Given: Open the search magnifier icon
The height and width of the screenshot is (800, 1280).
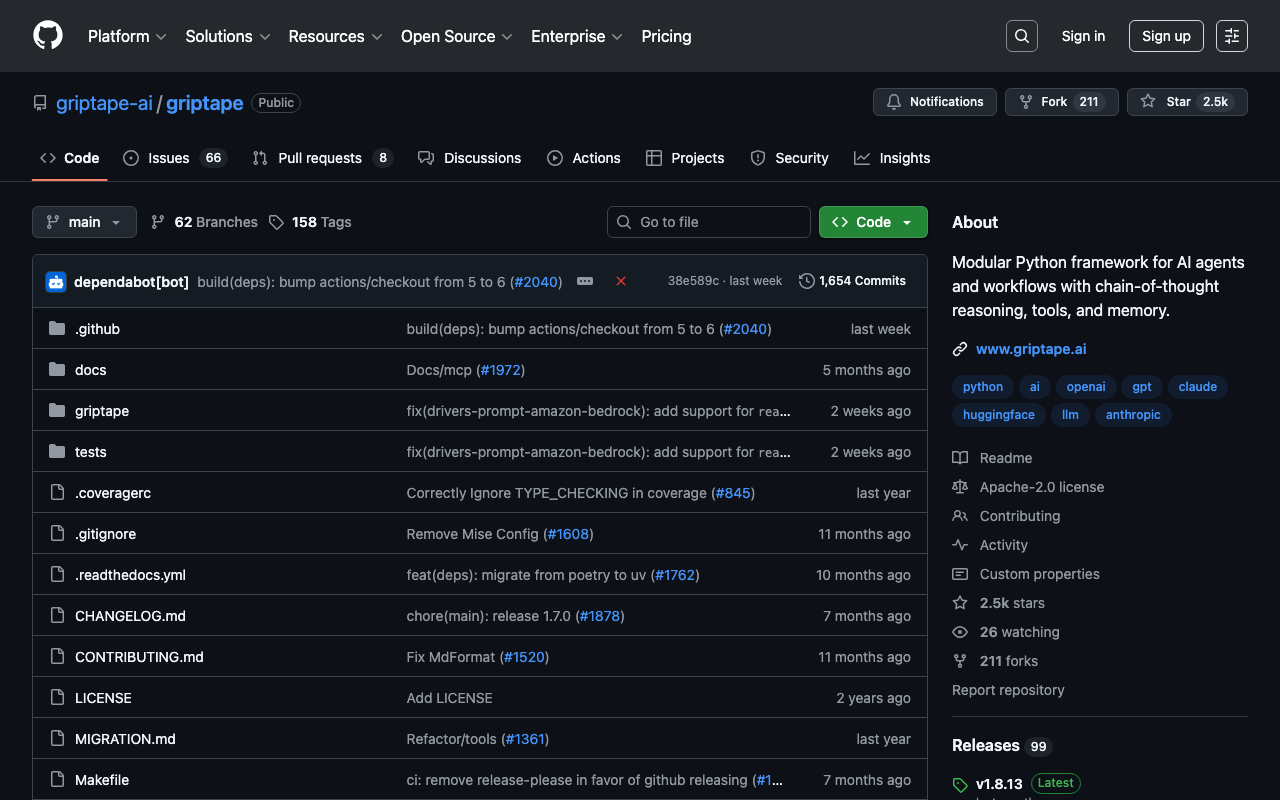Looking at the screenshot, I should pyautogui.click(x=1021, y=36).
